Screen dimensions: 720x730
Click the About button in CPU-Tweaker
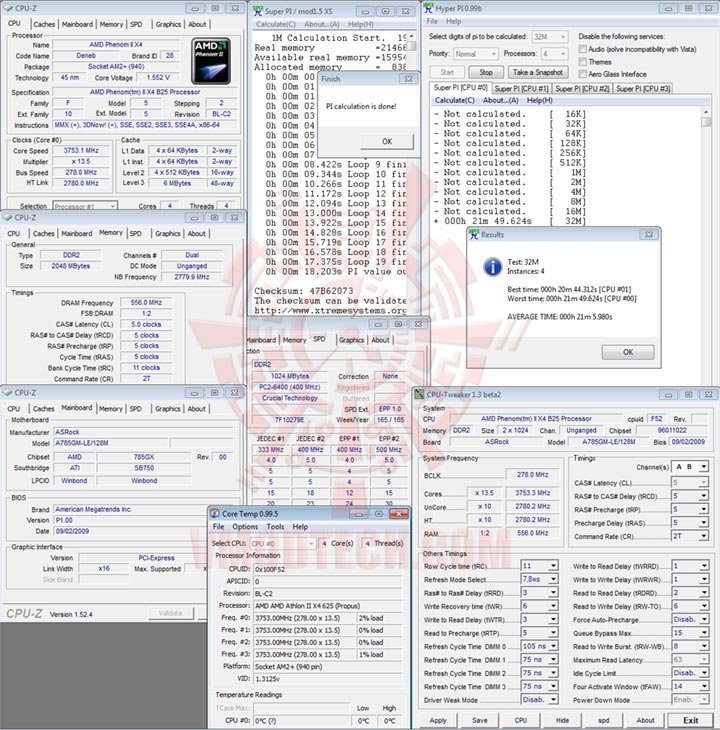point(645,720)
